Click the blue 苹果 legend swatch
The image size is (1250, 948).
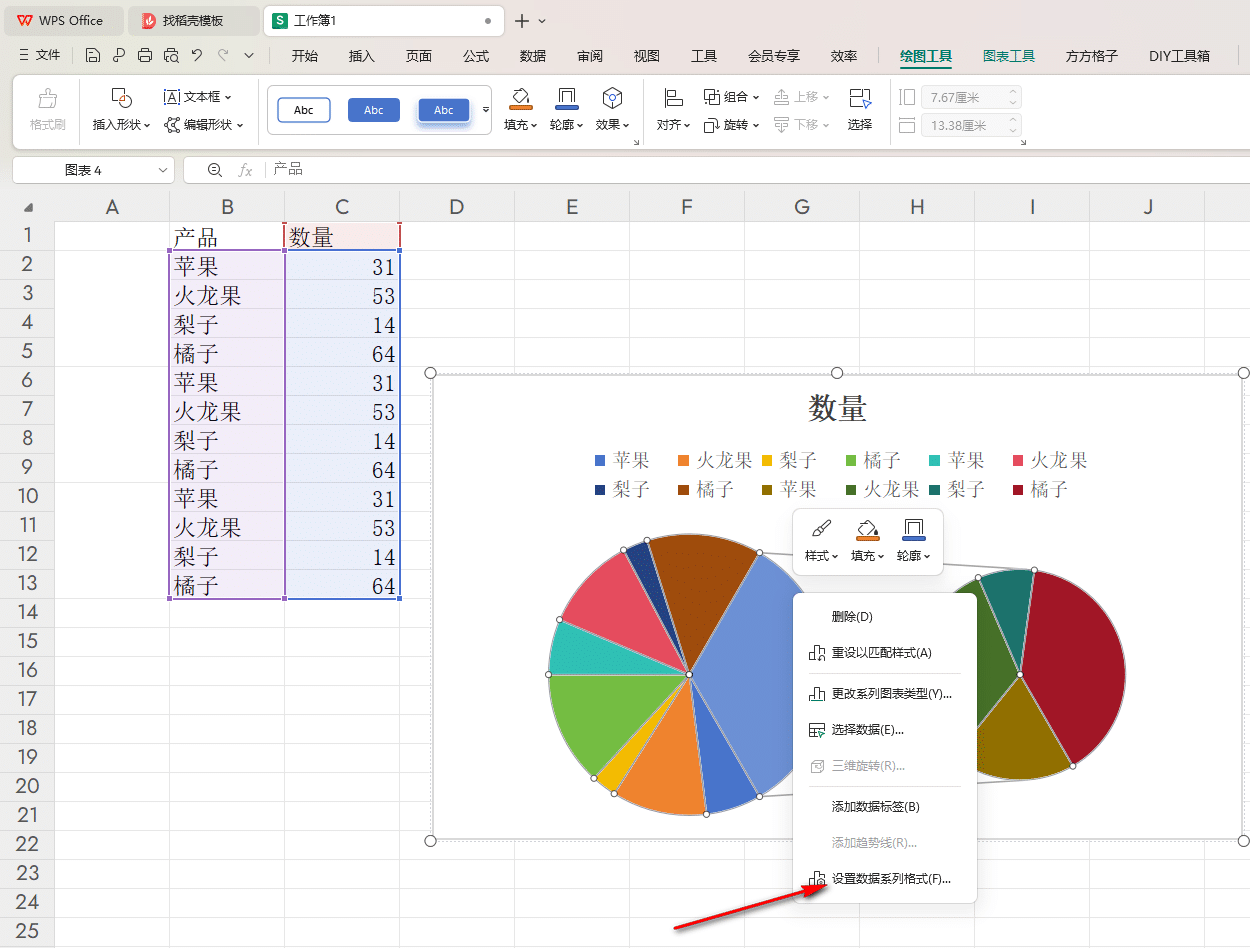(600, 461)
